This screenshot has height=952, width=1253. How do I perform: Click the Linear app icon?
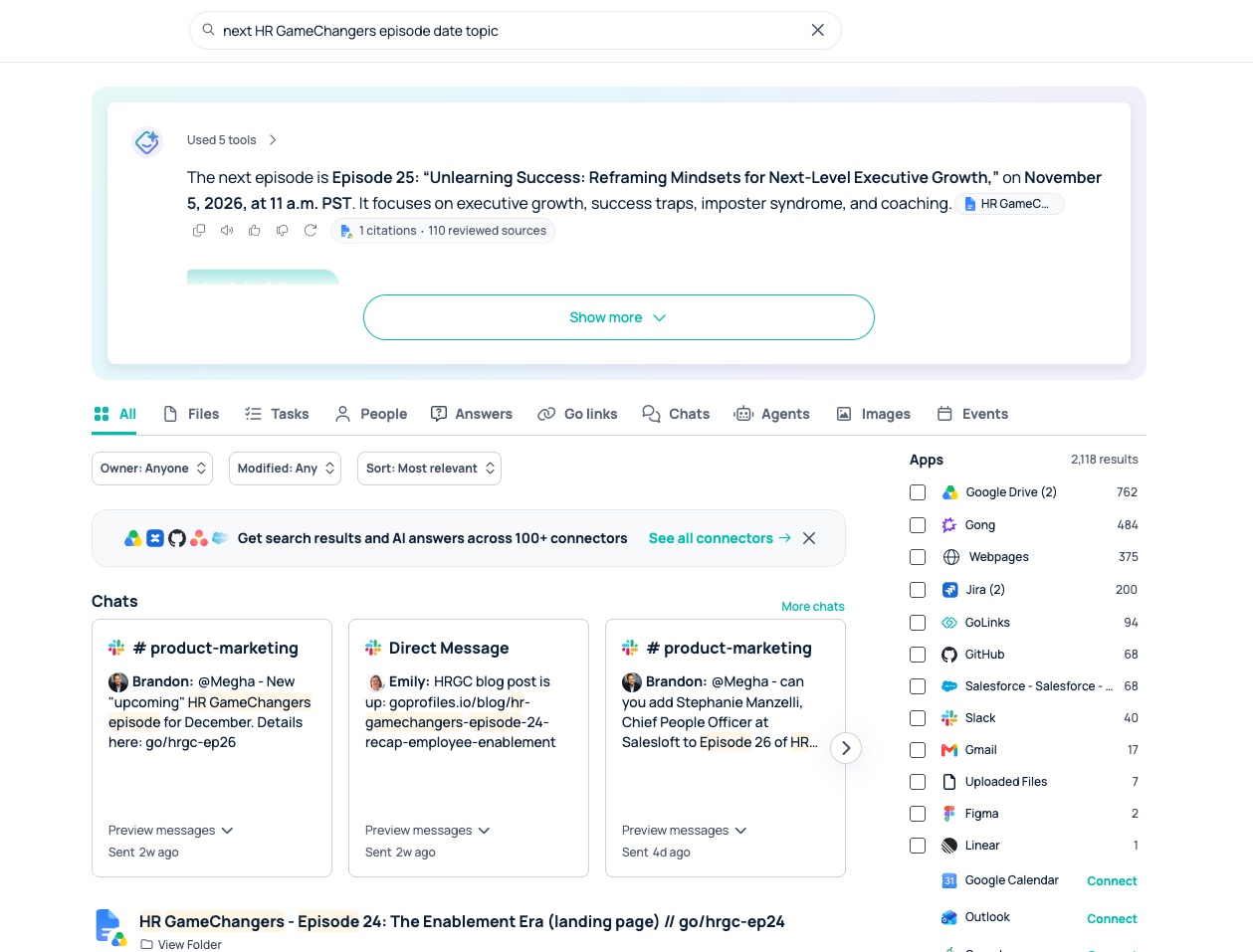pyautogui.click(x=949, y=846)
